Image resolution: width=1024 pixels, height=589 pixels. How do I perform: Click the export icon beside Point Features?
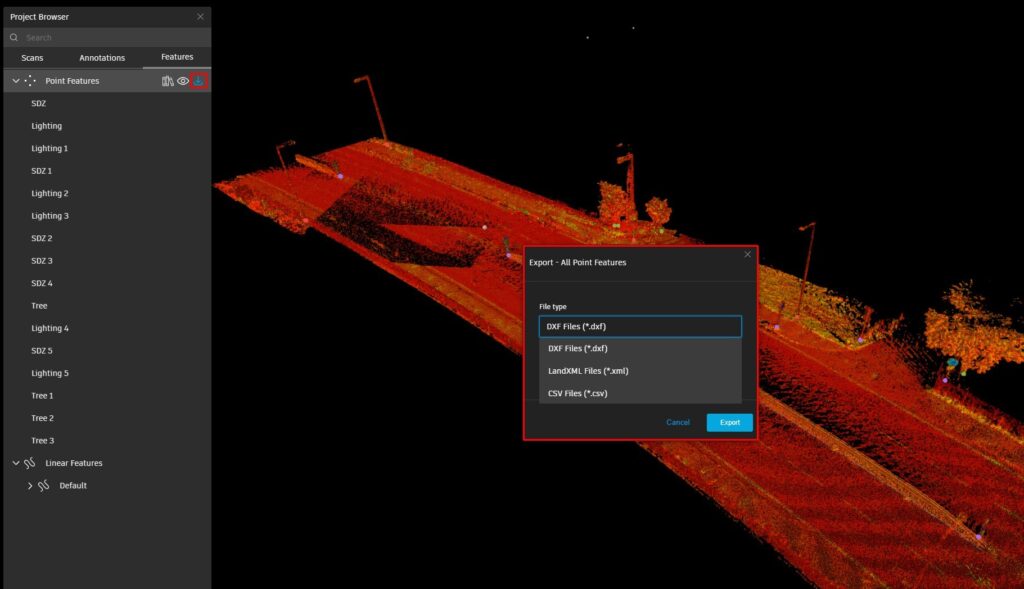[198, 81]
